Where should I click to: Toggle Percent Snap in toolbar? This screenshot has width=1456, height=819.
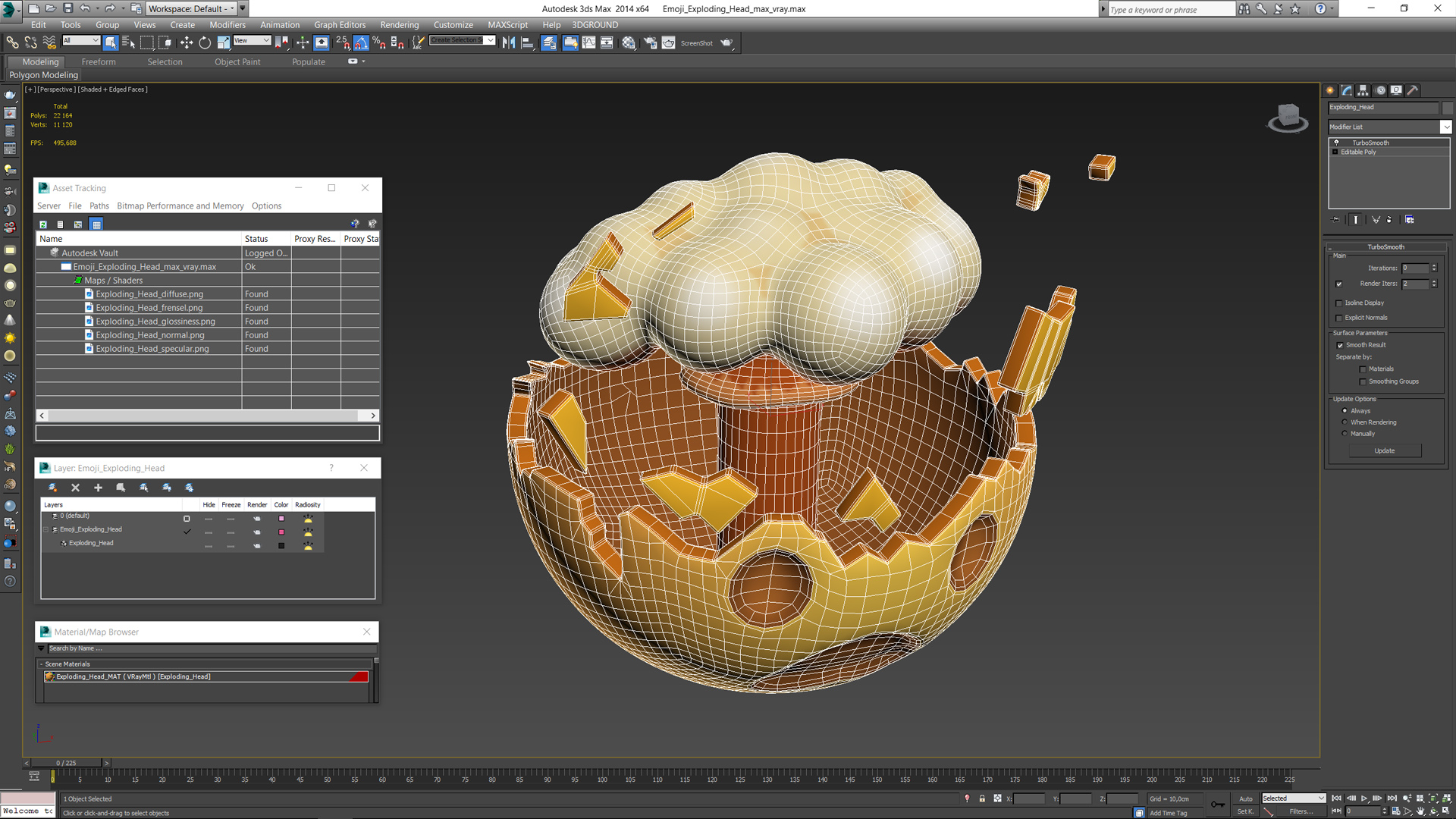(x=378, y=43)
